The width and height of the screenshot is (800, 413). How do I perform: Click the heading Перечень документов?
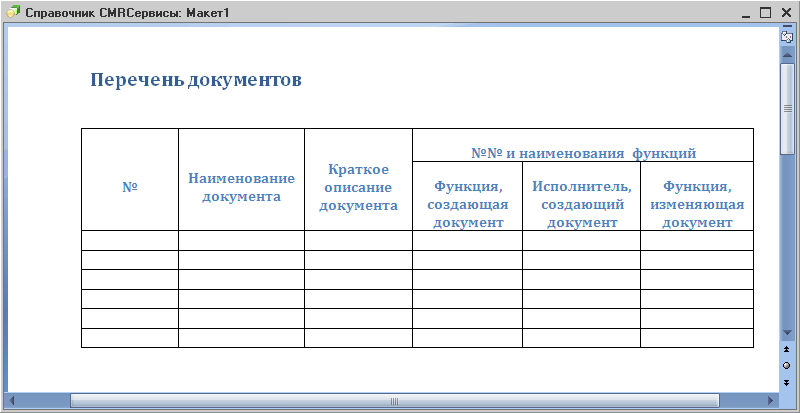pyautogui.click(x=196, y=80)
